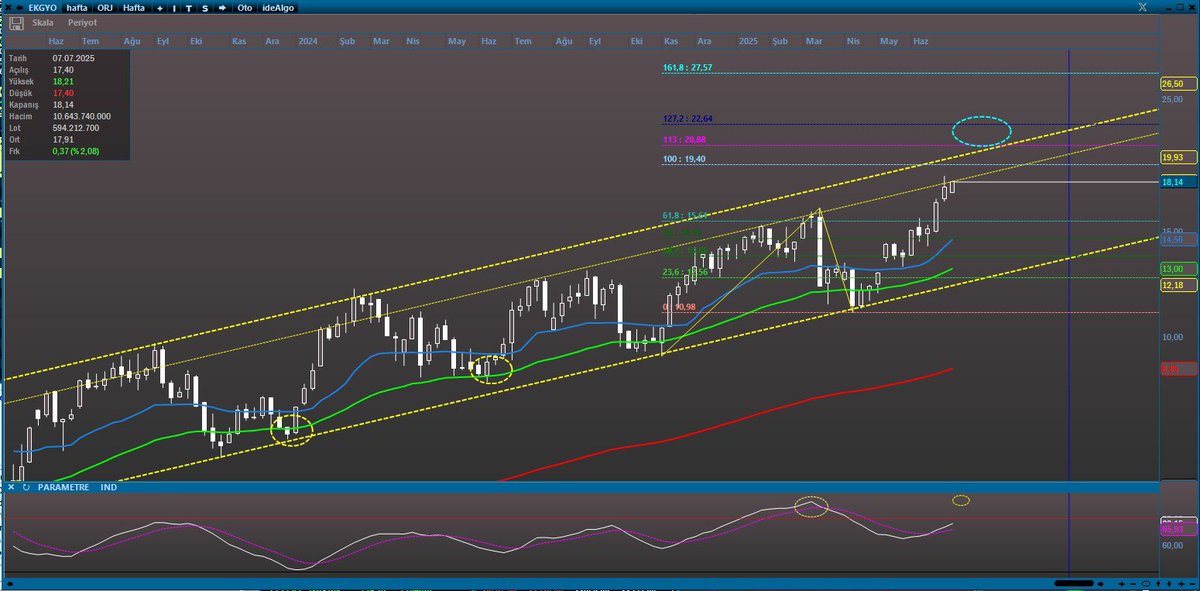
Task: Click the 2024 label on time axis
Action: (308, 41)
